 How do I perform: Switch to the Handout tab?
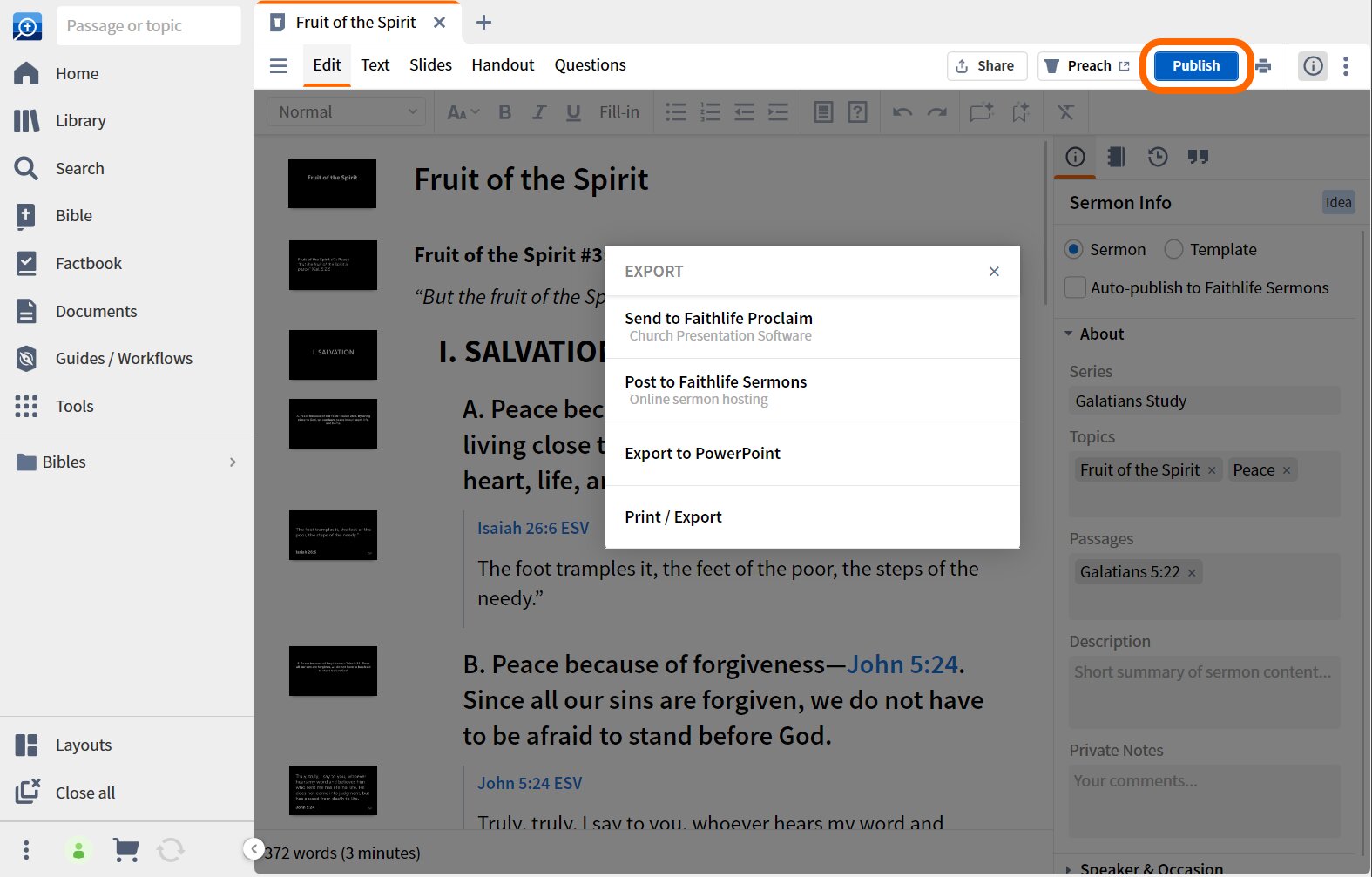point(503,65)
